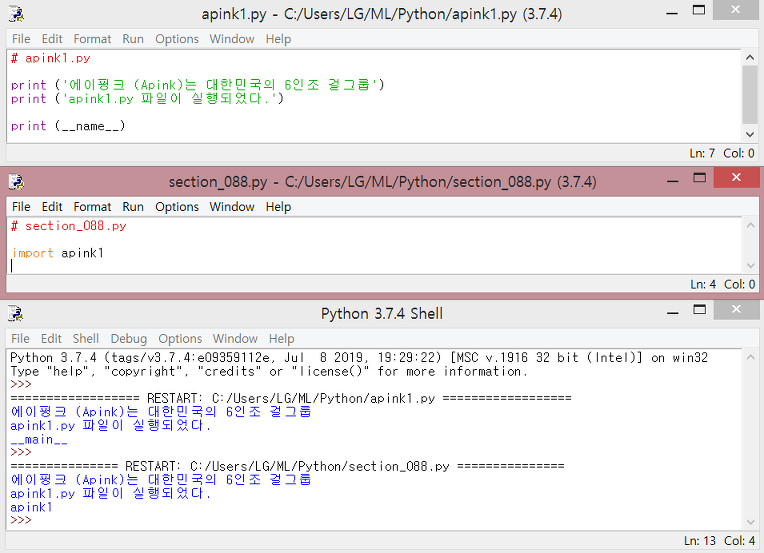Open Edit menu in section_088.py window
This screenshot has width=764, height=553.
[52, 207]
